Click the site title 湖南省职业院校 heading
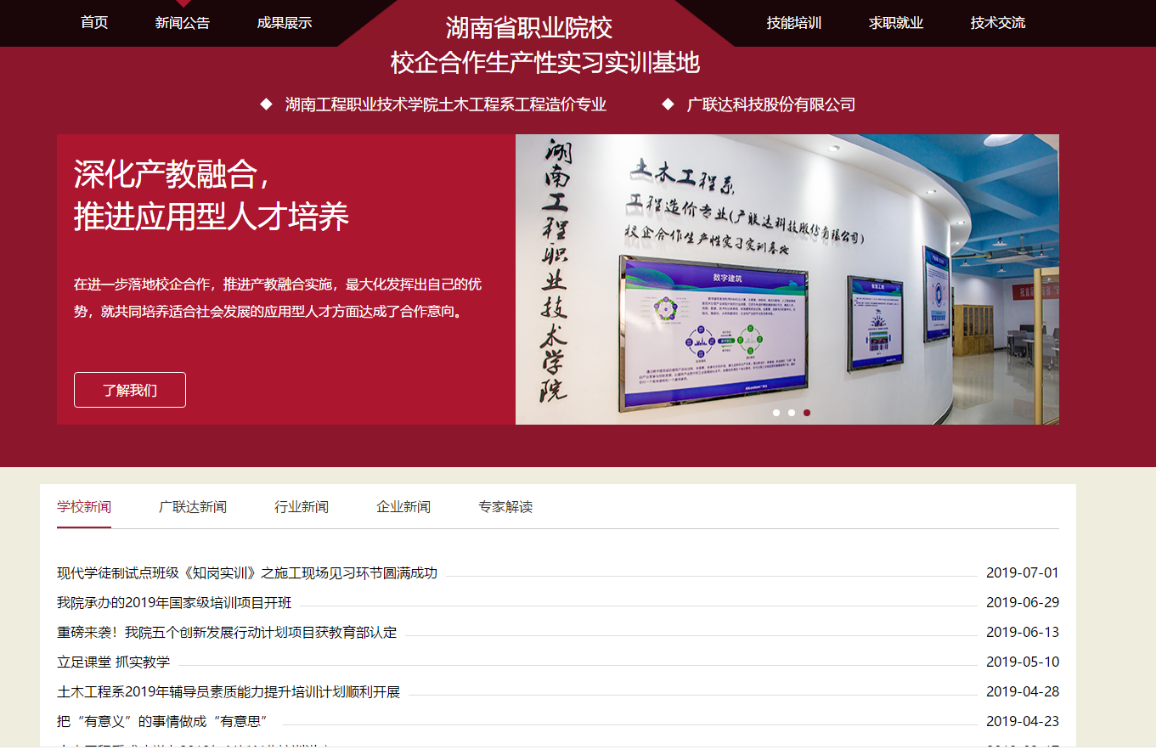This screenshot has width=1156, height=755. click(x=529, y=28)
